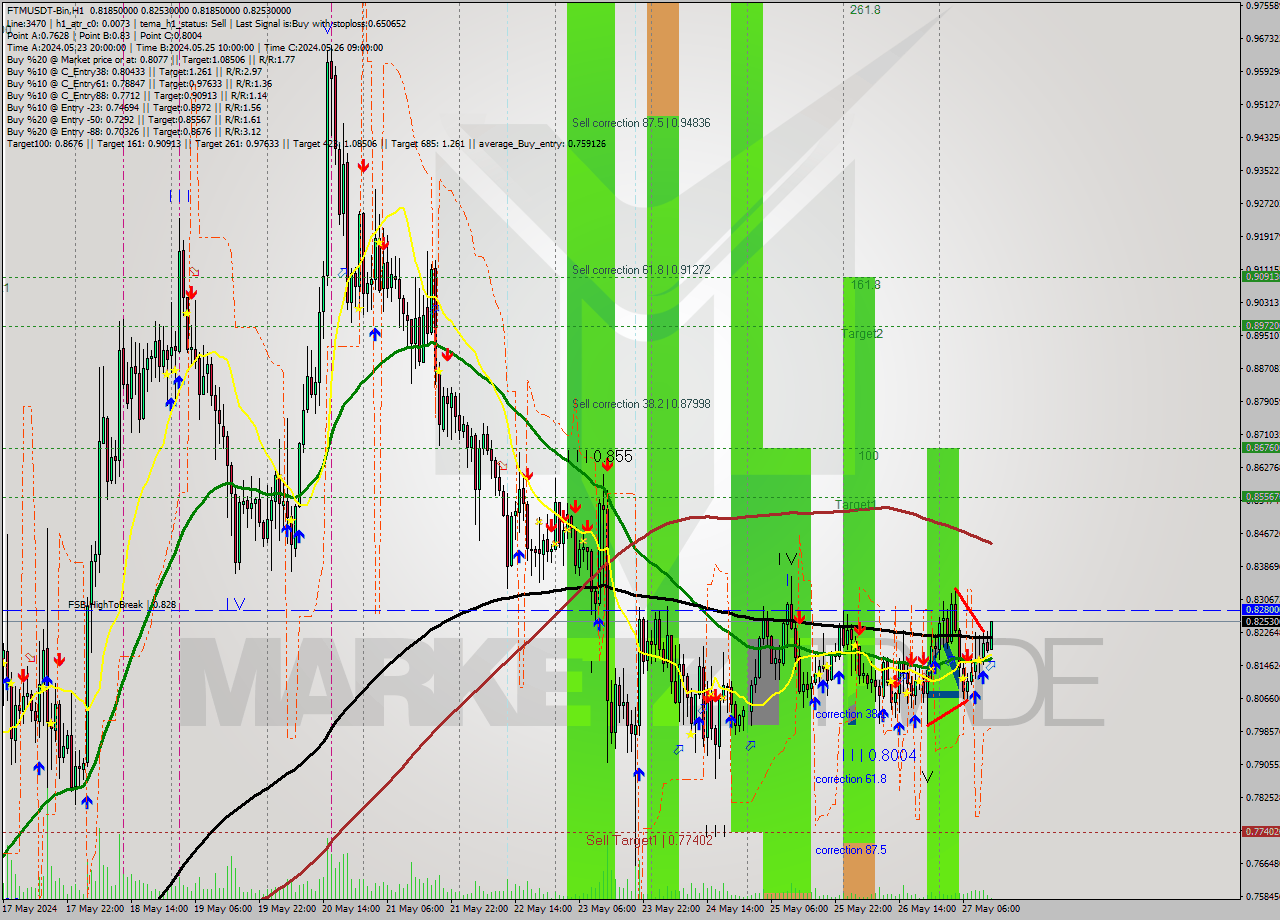Click the 'FSB-HighToBreak | 0.828' label
The height and width of the screenshot is (920, 1280).
click(x=122, y=605)
